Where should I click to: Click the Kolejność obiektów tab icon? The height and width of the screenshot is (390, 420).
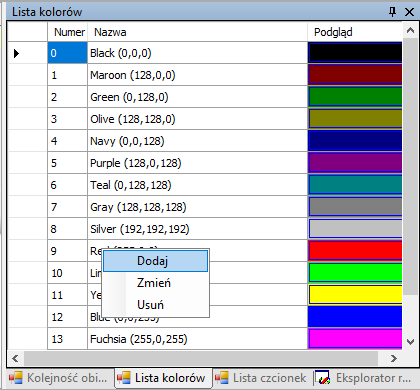[16, 378]
